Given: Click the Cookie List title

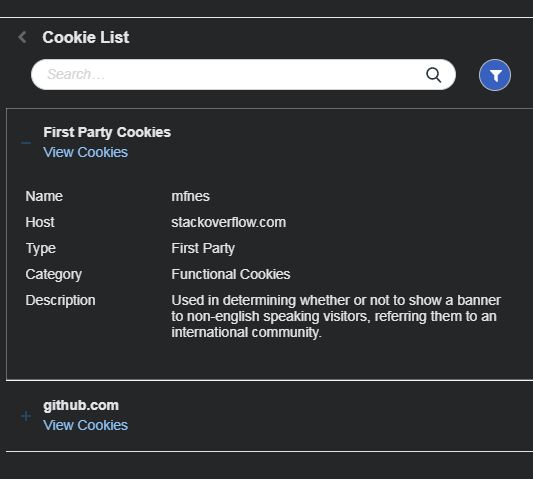Looking at the screenshot, I should coord(86,37).
